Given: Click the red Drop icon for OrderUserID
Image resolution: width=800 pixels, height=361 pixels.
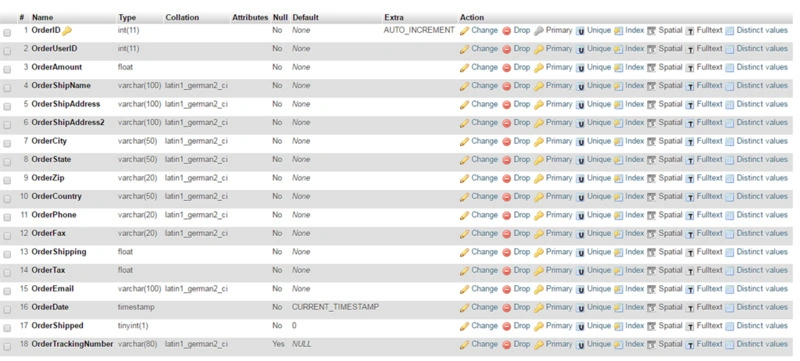Looking at the screenshot, I should point(507,49).
